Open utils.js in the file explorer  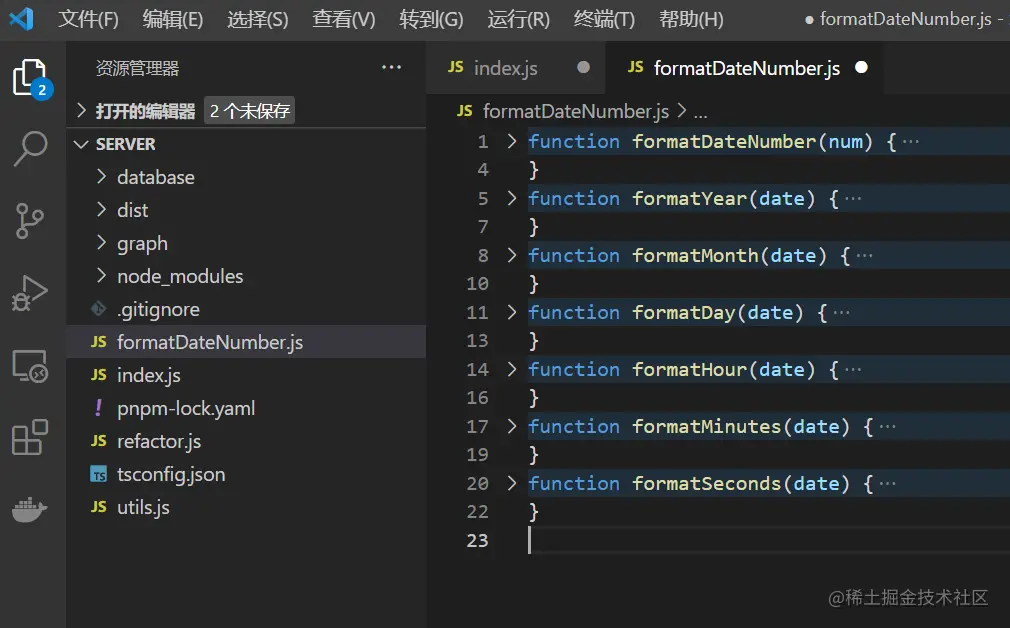[143, 507]
